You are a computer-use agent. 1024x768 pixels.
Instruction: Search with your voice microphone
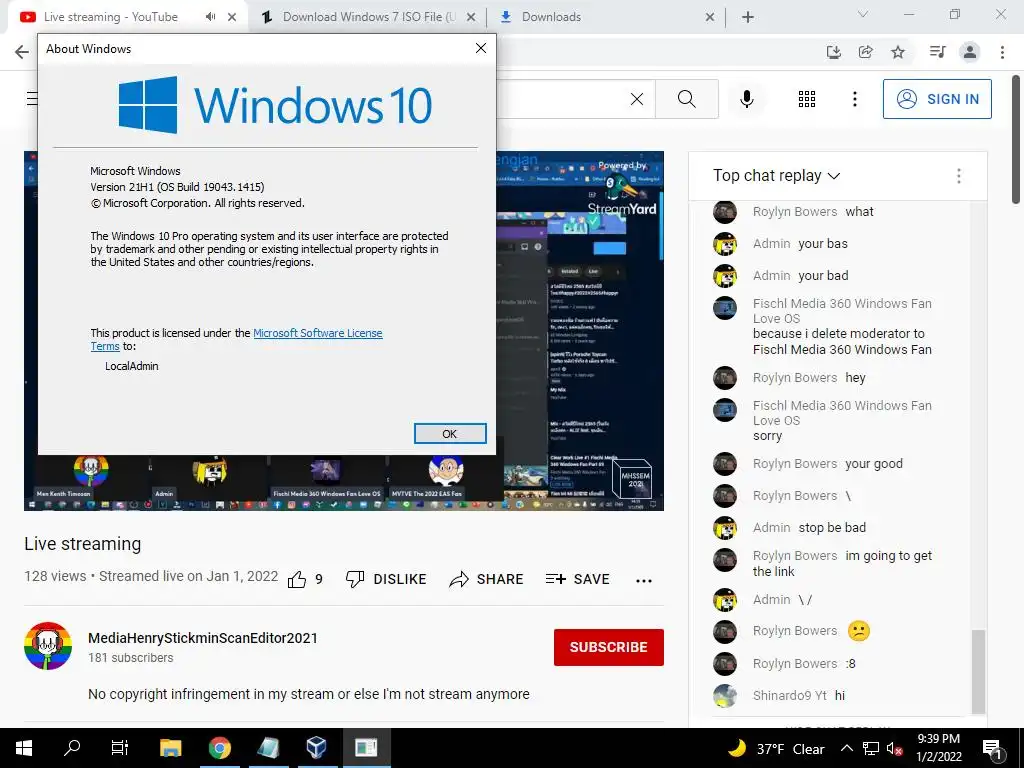click(746, 99)
